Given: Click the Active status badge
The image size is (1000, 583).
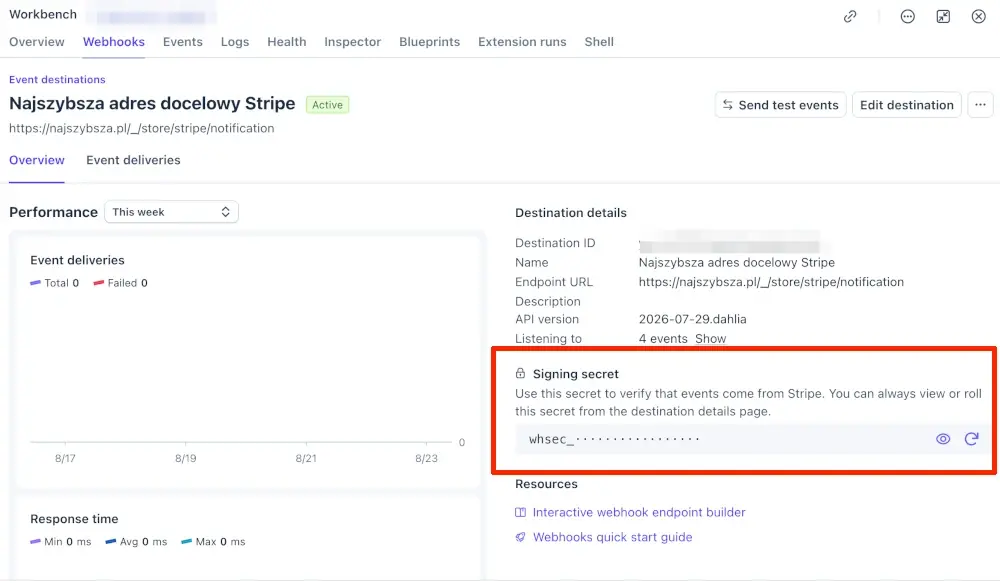Looking at the screenshot, I should pyautogui.click(x=327, y=105).
